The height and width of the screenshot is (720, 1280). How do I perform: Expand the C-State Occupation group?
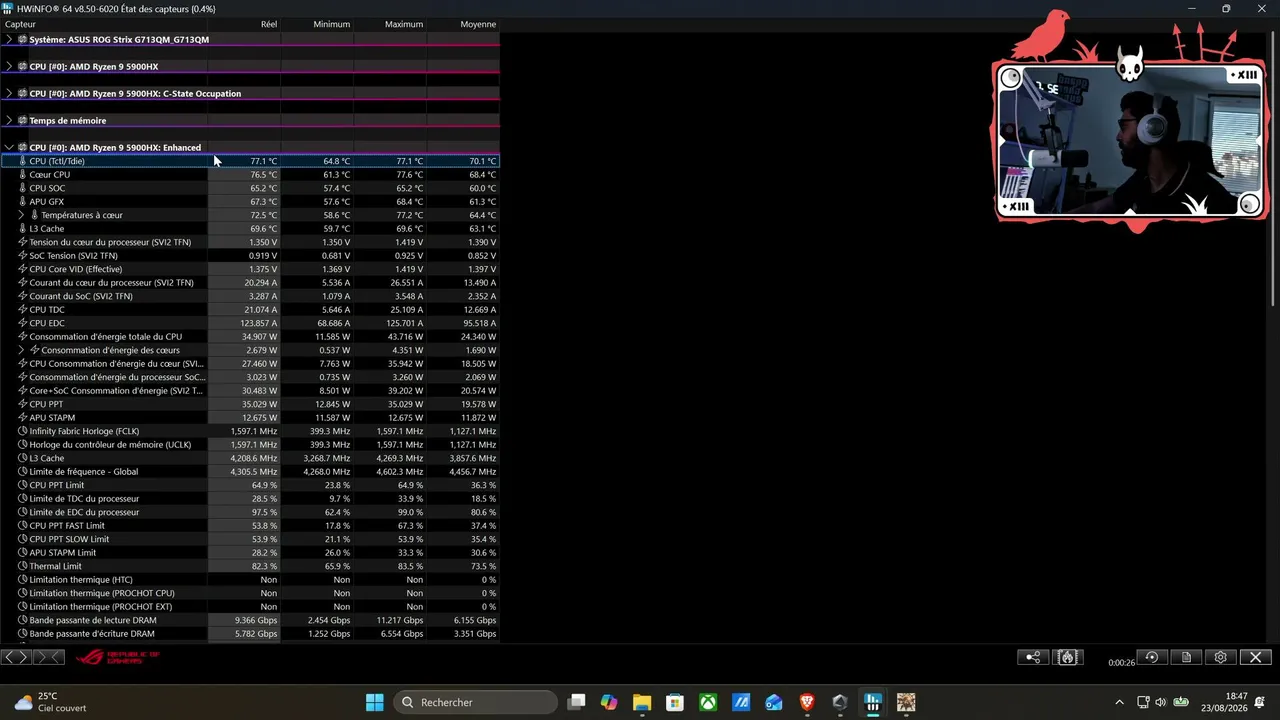[9, 94]
